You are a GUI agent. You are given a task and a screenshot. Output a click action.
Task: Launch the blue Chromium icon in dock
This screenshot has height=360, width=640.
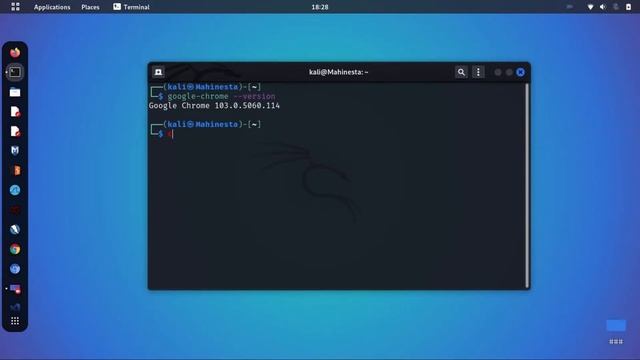coord(15,269)
